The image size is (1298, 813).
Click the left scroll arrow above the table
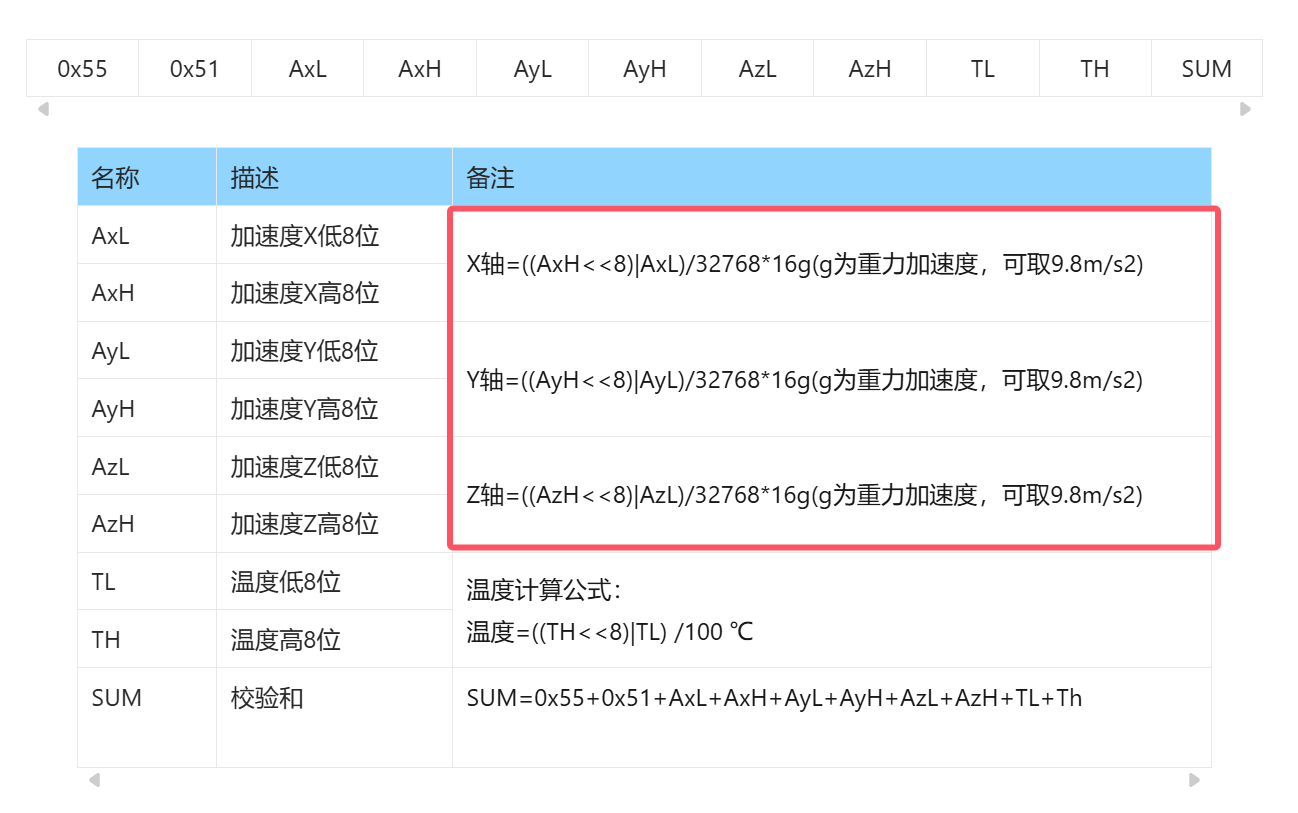click(x=41, y=107)
